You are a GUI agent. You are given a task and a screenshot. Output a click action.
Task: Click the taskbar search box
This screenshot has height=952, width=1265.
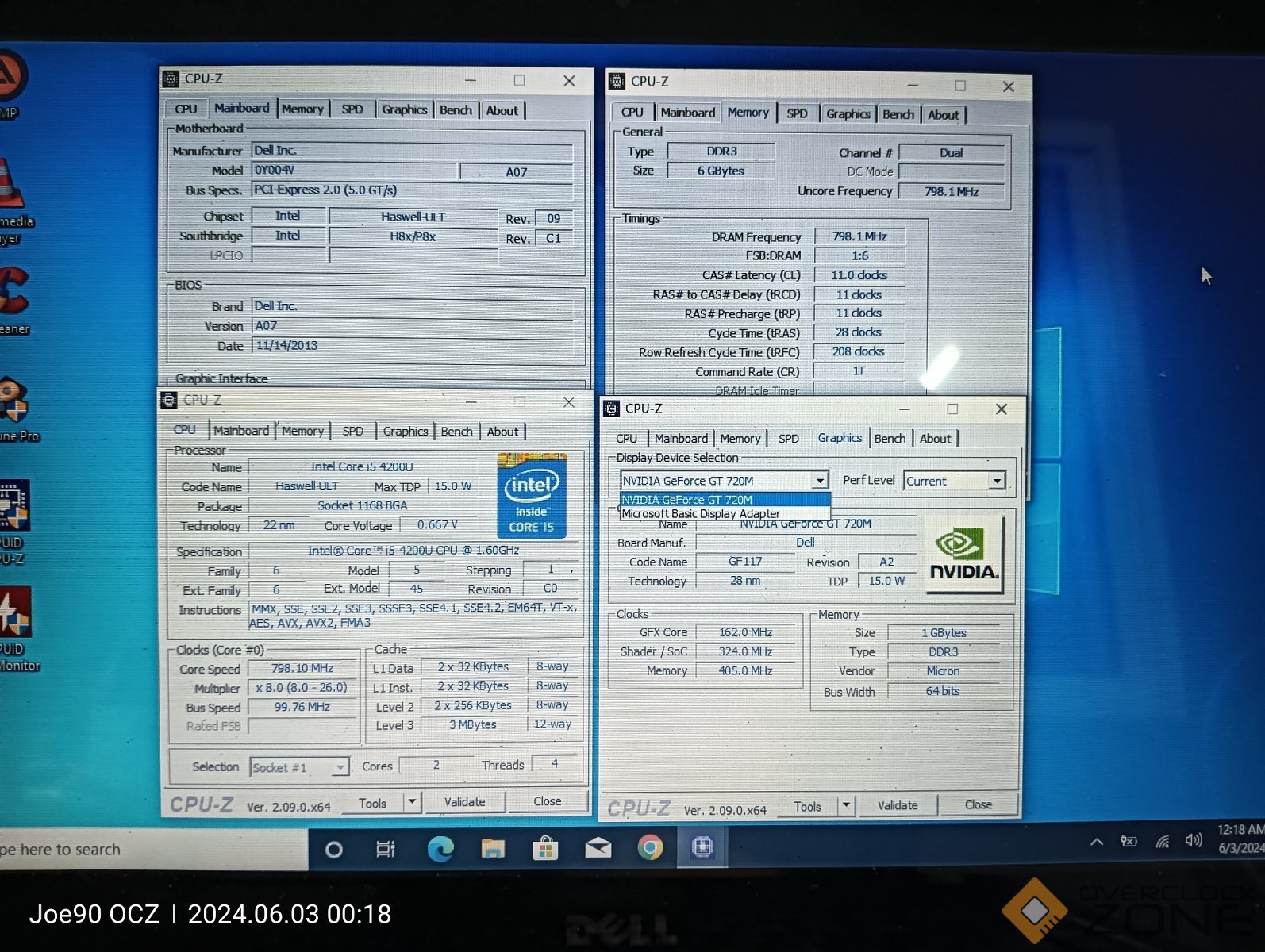(154, 850)
